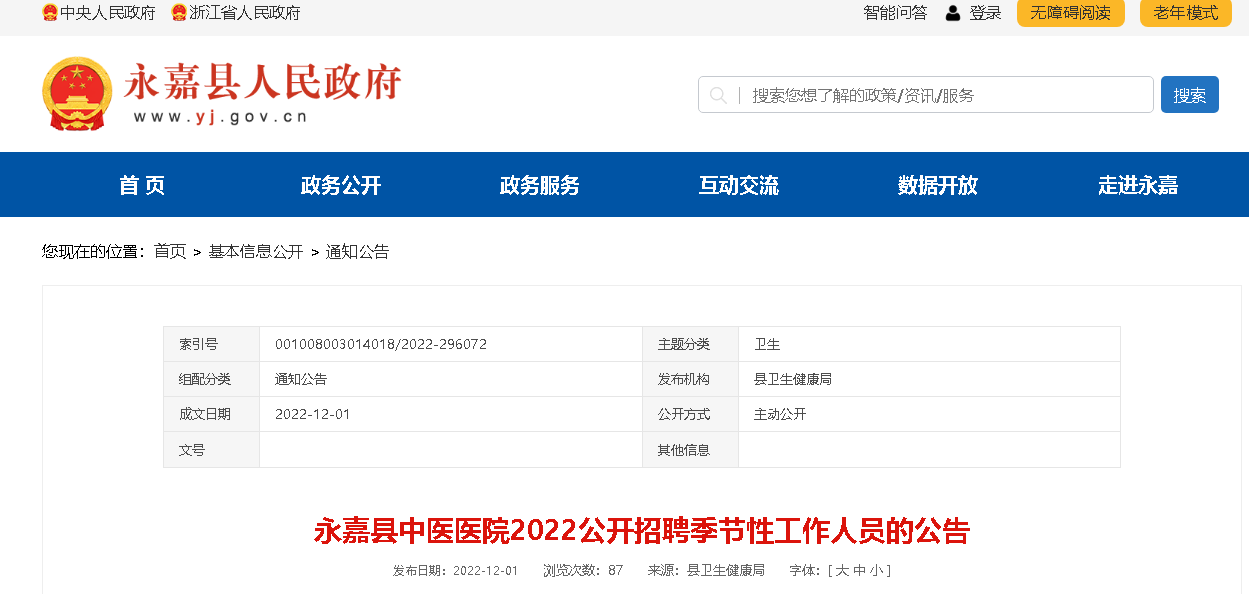
Task: Set font size to 大
Action: pos(842,570)
